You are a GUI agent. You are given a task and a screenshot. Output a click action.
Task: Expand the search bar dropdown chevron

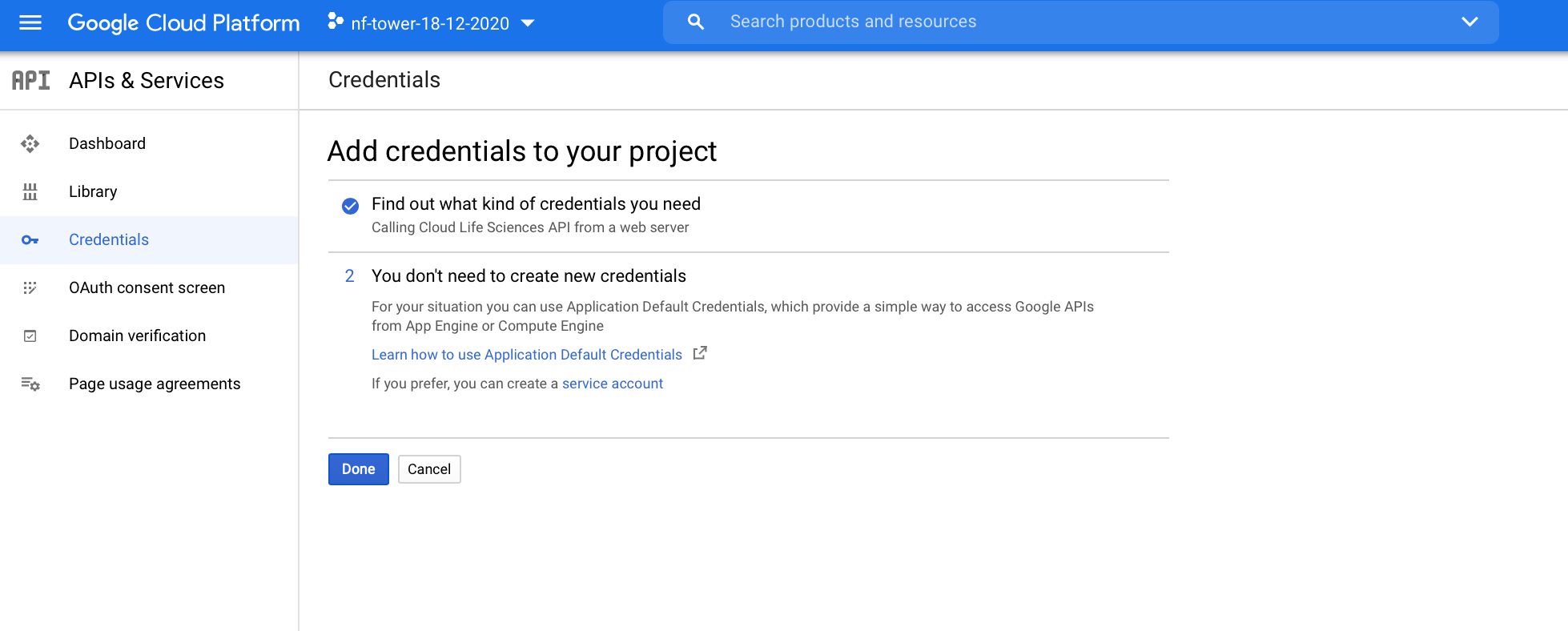click(1469, 22)
